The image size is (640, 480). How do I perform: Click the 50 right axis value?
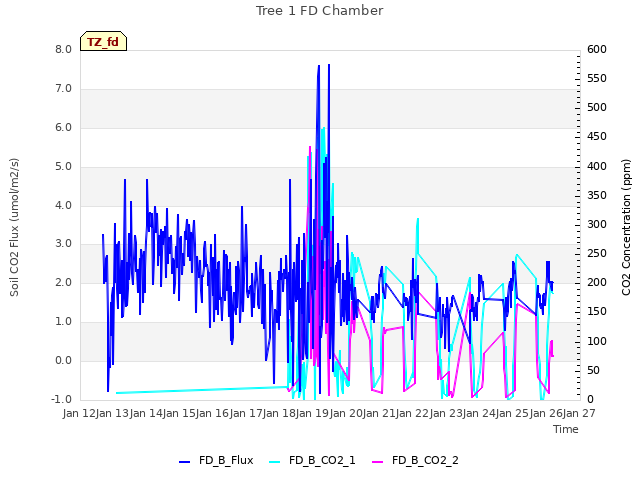point(593,370)
